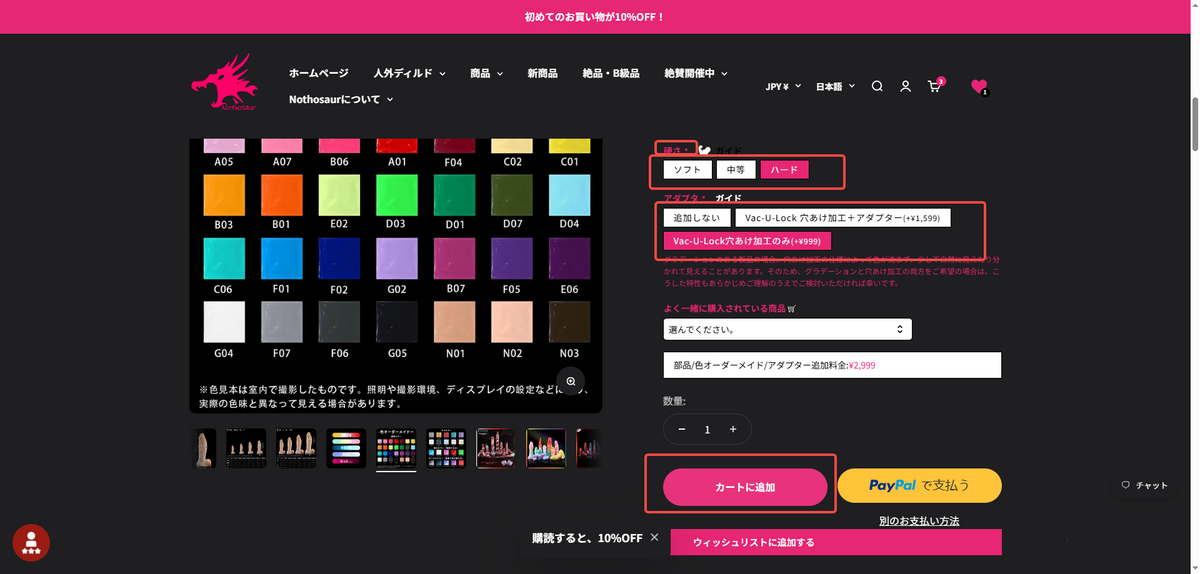1200x574 pixels.
Task: Pay with the PayPal button
Action: coord(919,485)
